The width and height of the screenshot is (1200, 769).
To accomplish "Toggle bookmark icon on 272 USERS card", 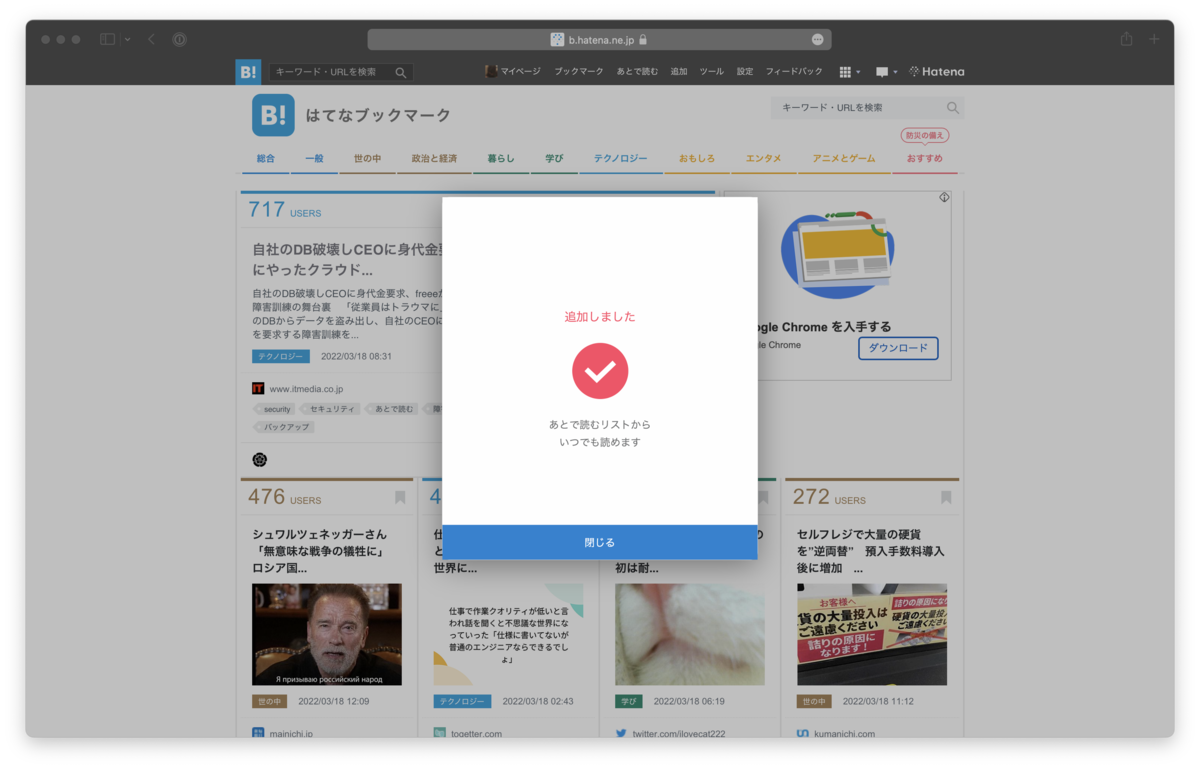I will coord(946,497).
